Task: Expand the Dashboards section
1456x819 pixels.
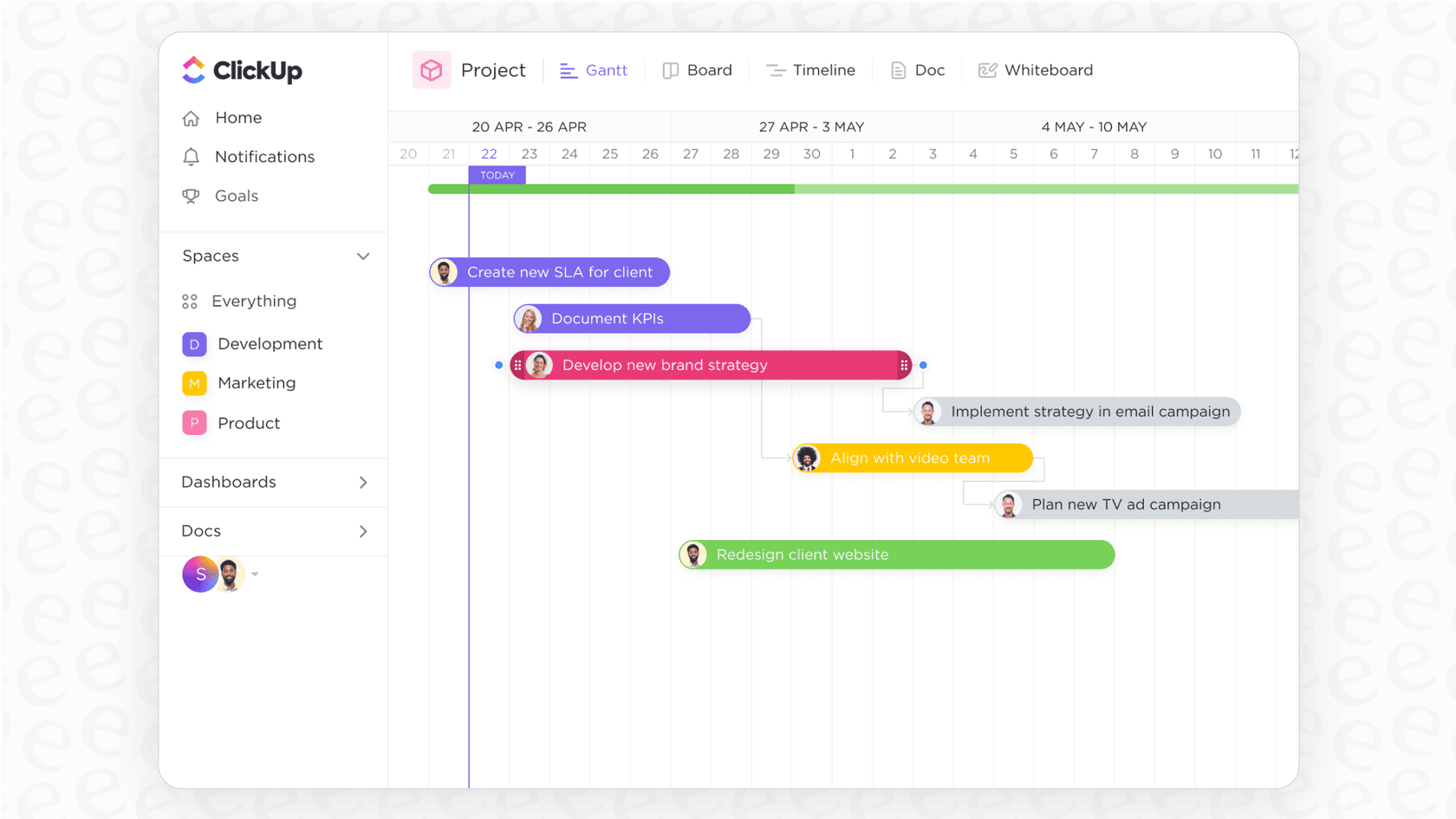Action: pyautogui.click(x=363, y=483)
